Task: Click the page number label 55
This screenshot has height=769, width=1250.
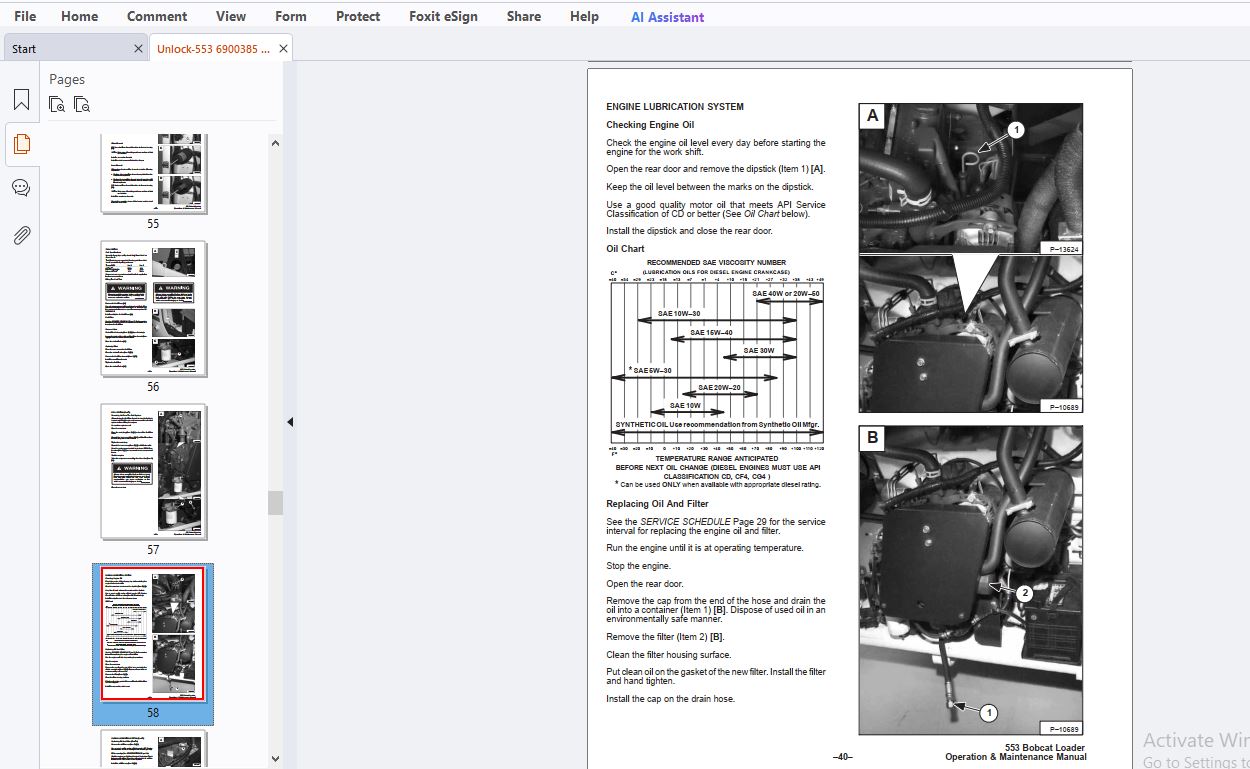Action: point(153,224)
